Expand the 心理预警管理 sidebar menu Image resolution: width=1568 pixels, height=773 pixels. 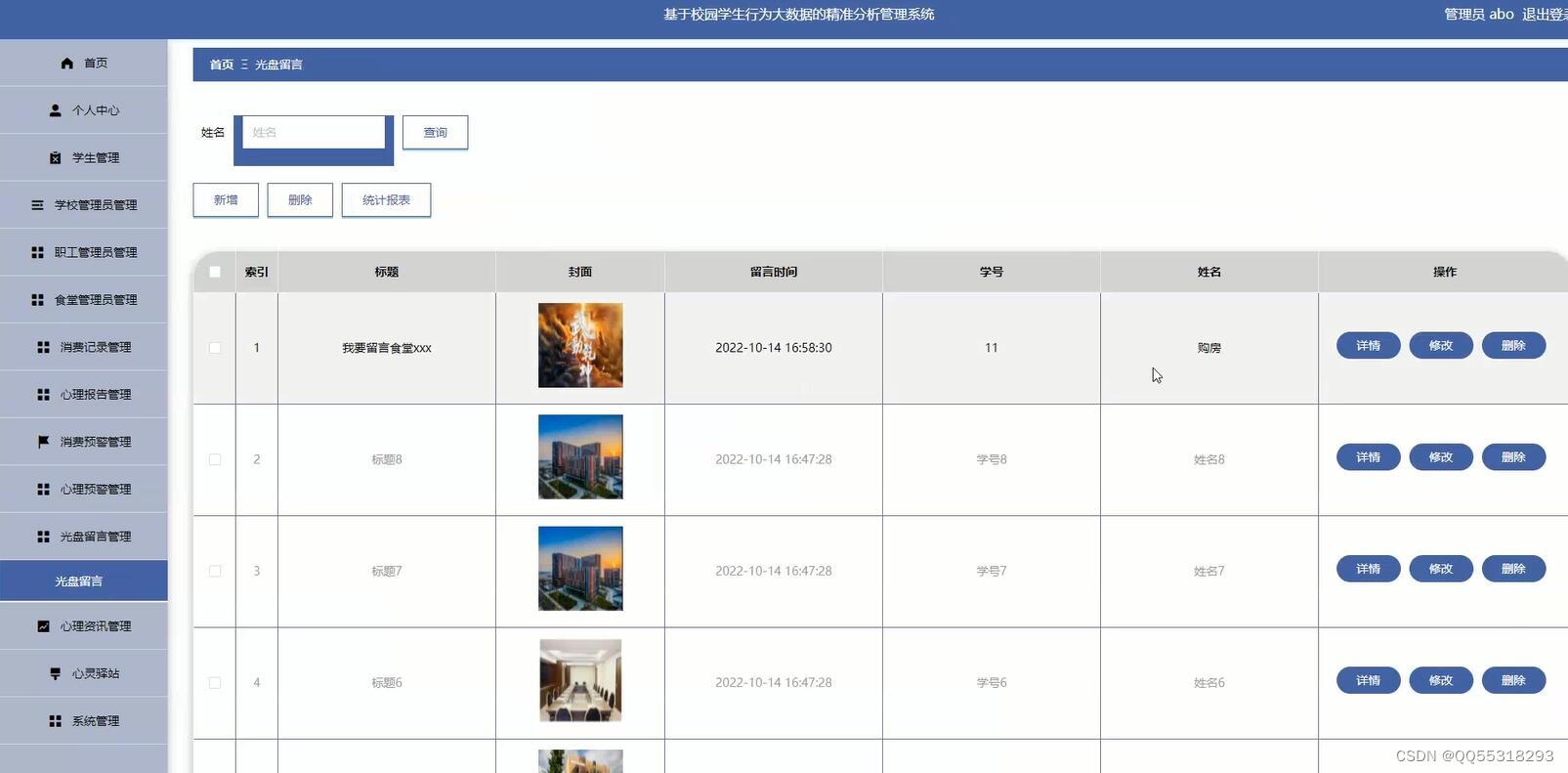83,490
